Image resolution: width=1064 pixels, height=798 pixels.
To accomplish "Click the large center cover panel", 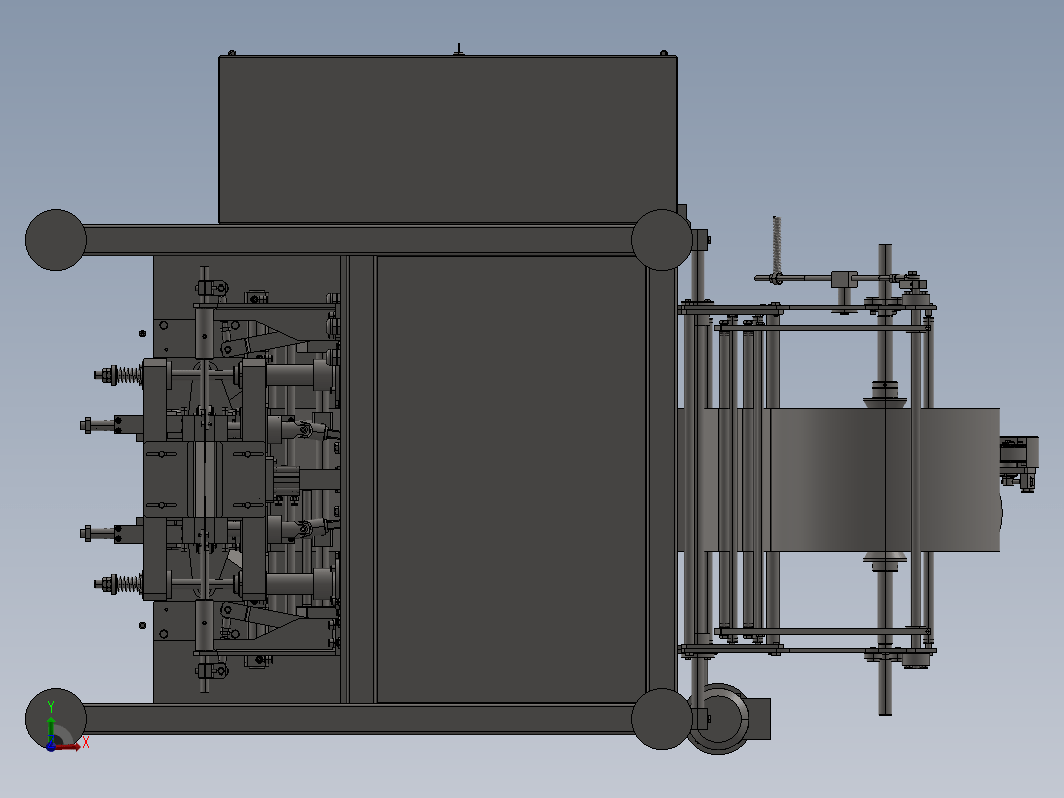I will pyautogui.click(x=511, y=479).
